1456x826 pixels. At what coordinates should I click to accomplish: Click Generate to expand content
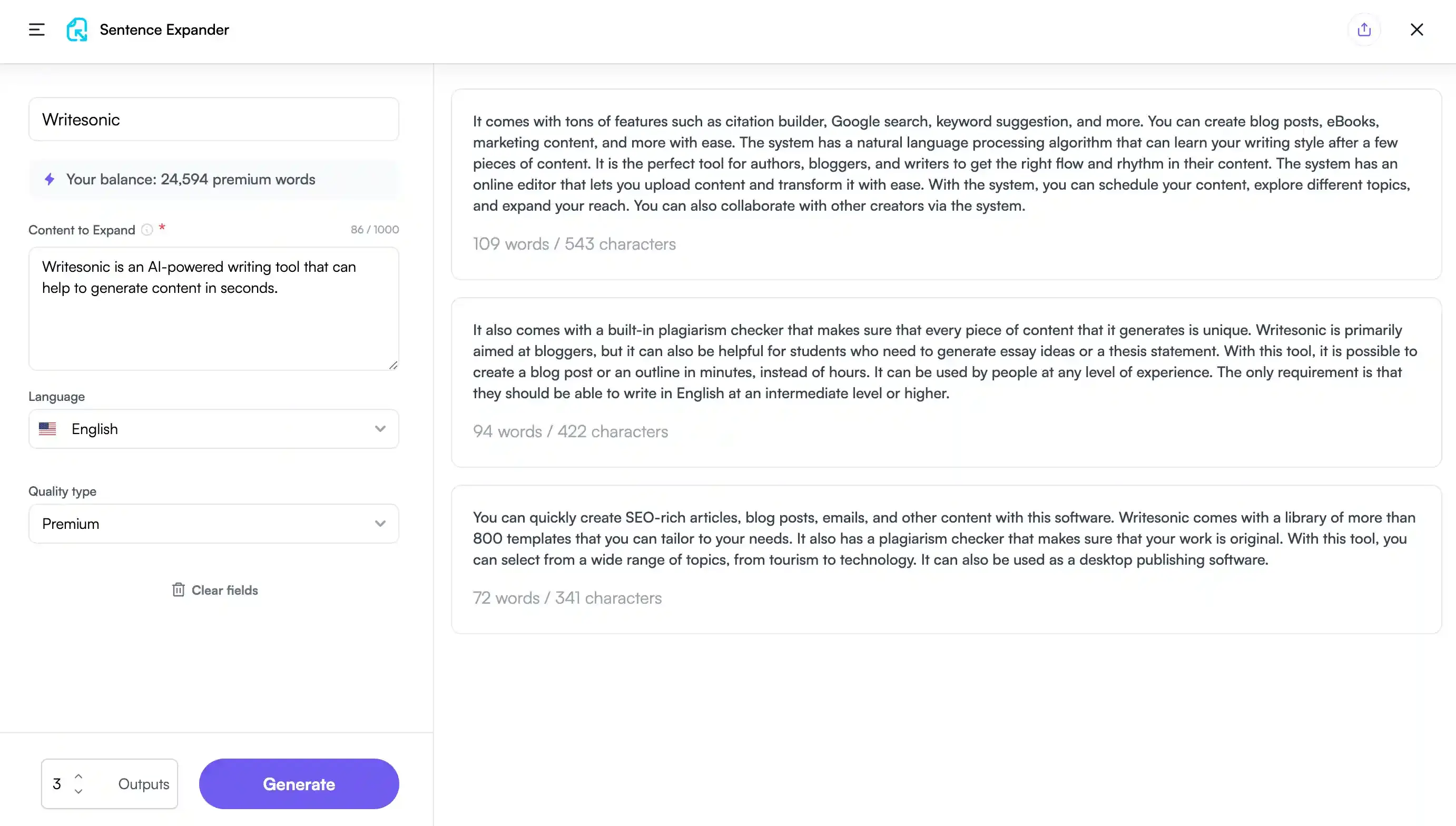(298, 783)
